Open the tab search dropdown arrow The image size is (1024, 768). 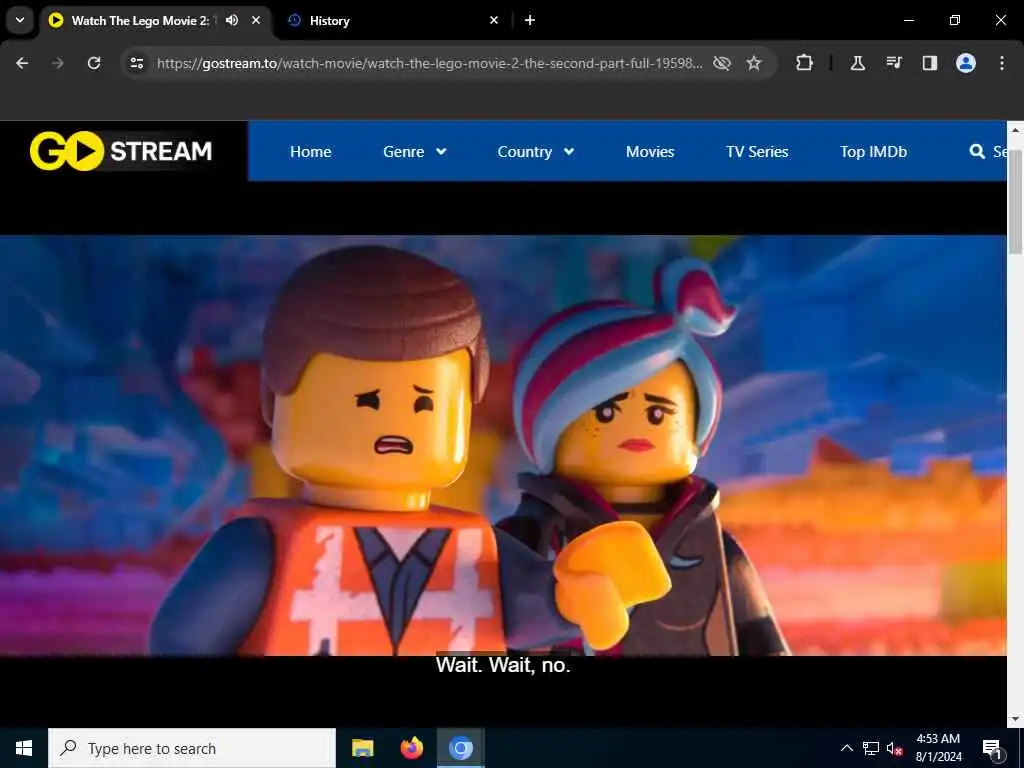coord(20,20)
